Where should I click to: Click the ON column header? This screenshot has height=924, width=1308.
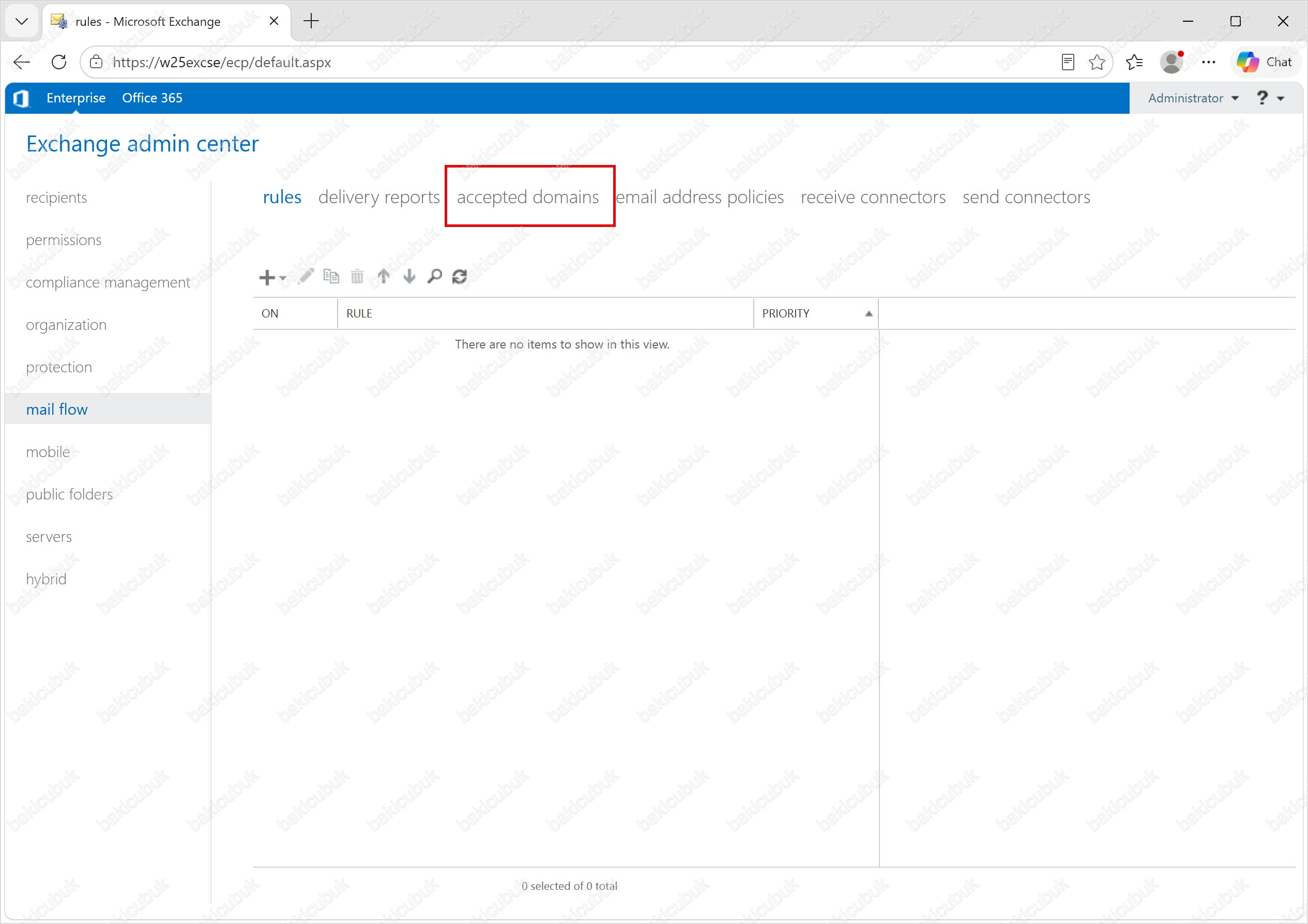click(295, 313)
